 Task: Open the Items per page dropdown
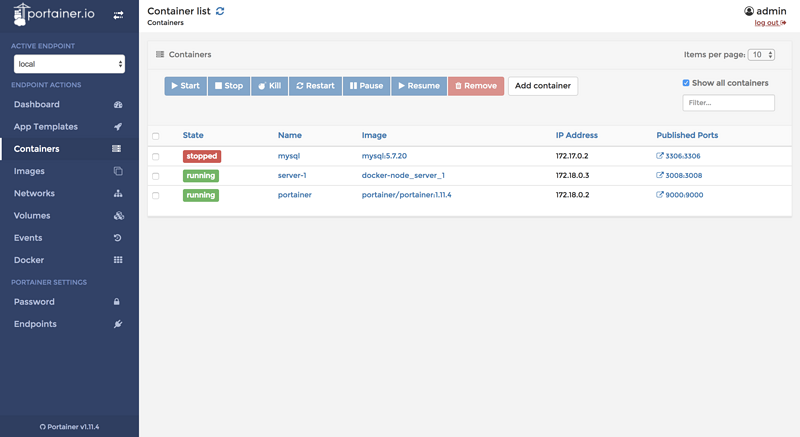[x=761, y=55]
